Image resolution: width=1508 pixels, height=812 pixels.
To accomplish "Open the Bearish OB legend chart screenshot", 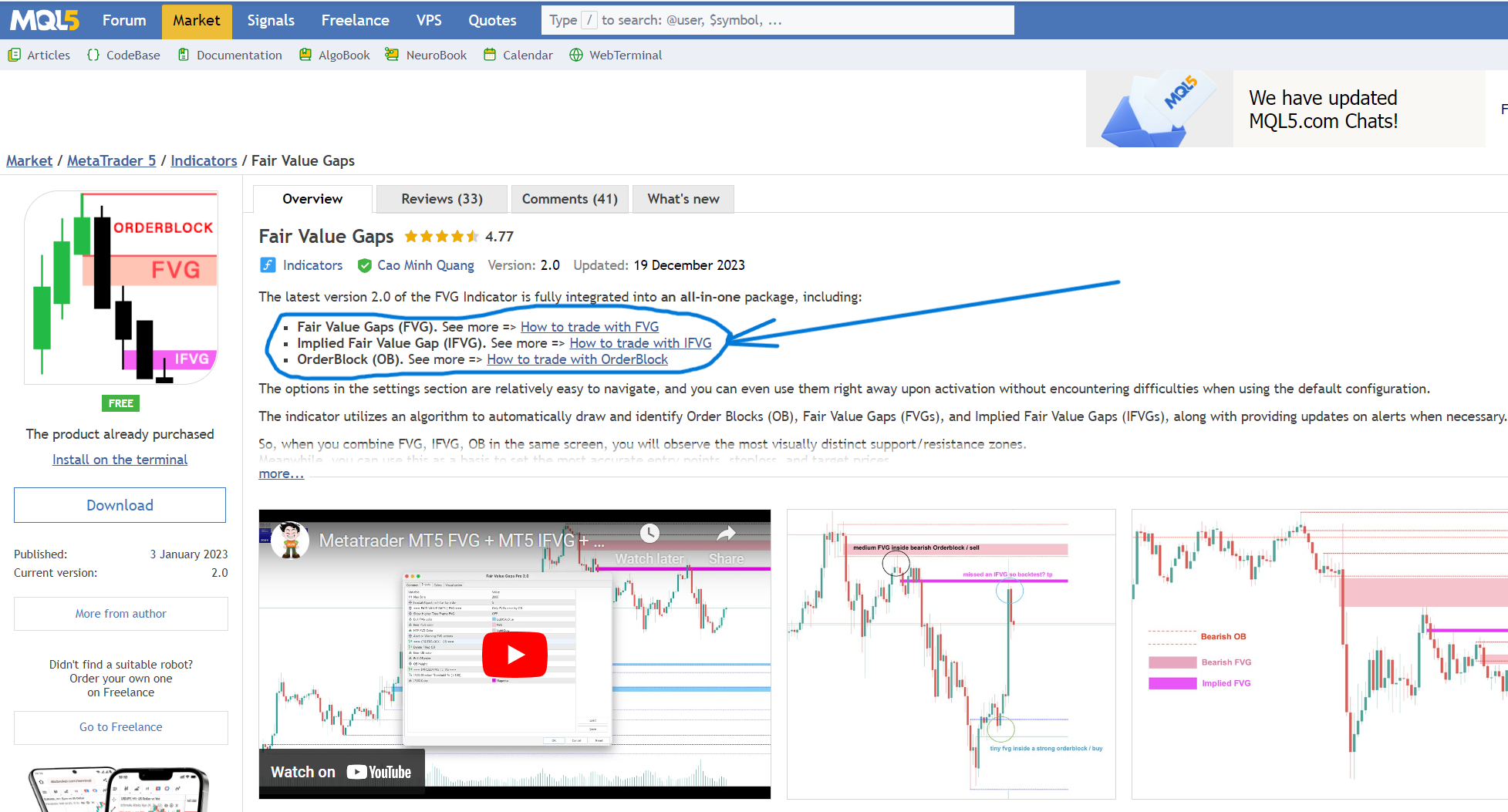I will click(1320, 654).
